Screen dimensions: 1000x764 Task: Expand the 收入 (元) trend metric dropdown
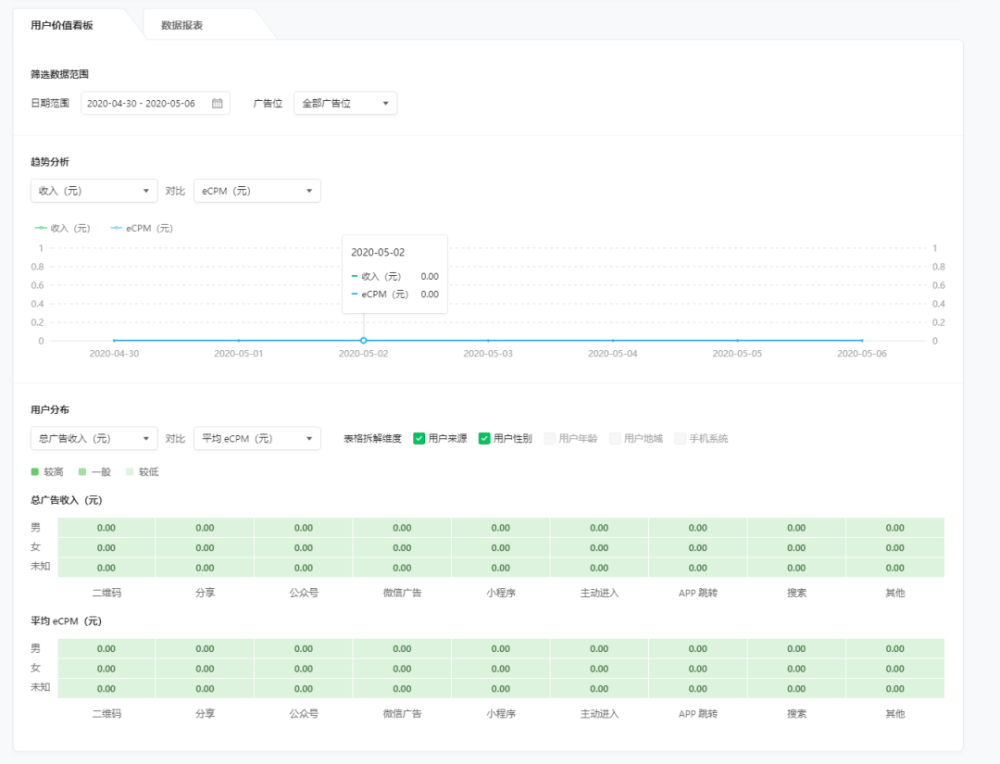tap(94, 190)
